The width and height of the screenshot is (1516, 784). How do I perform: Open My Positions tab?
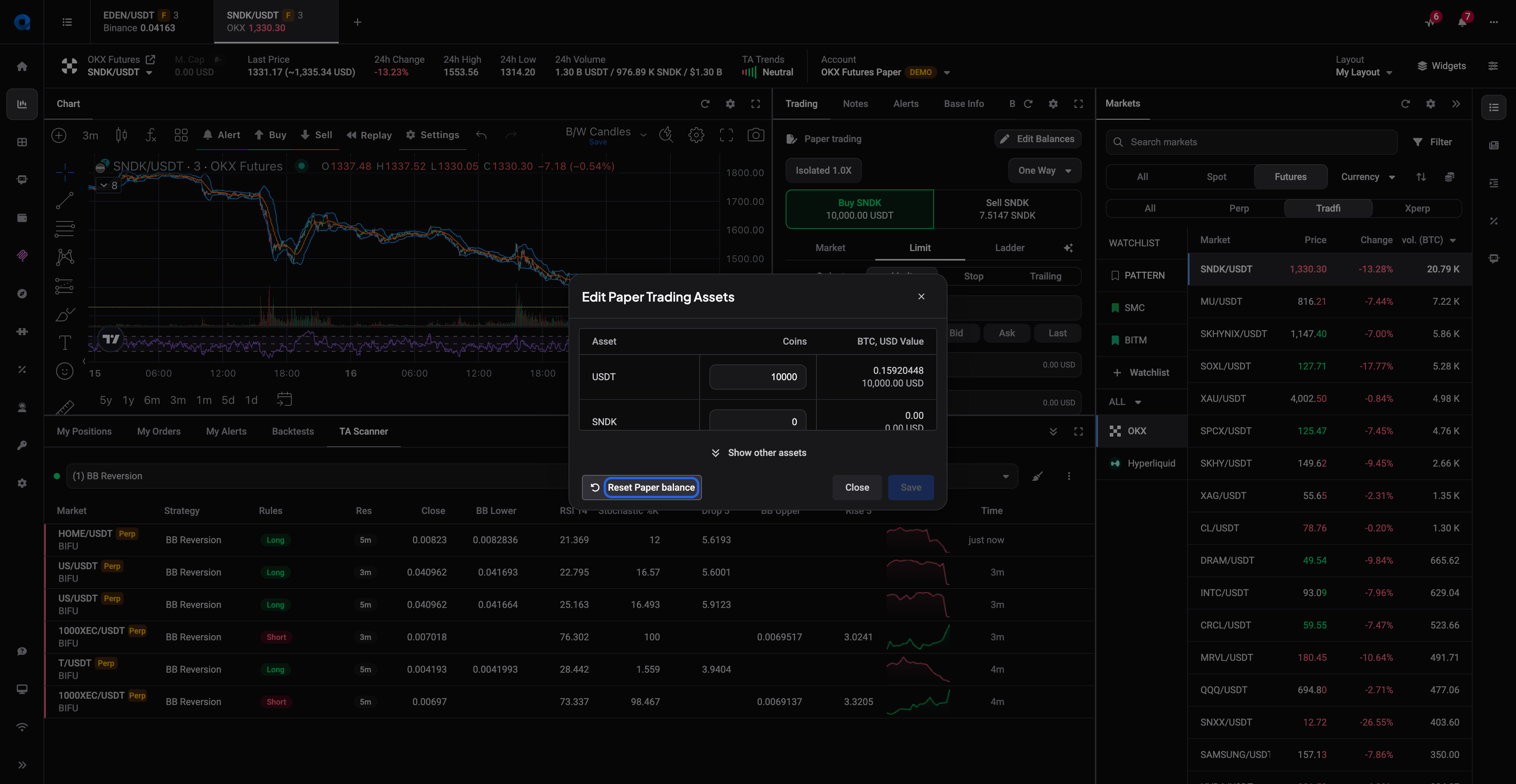point(84,431)
